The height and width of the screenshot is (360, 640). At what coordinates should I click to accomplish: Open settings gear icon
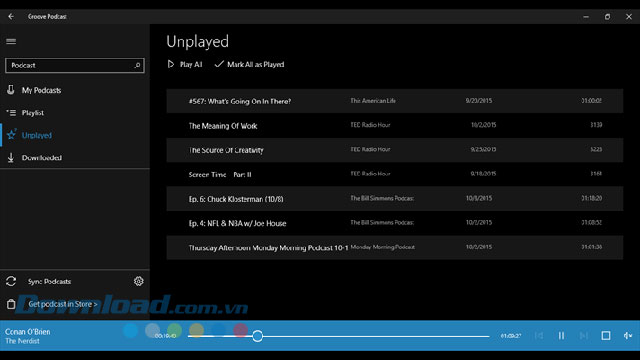pyautogui.click(x=139, y=281)
